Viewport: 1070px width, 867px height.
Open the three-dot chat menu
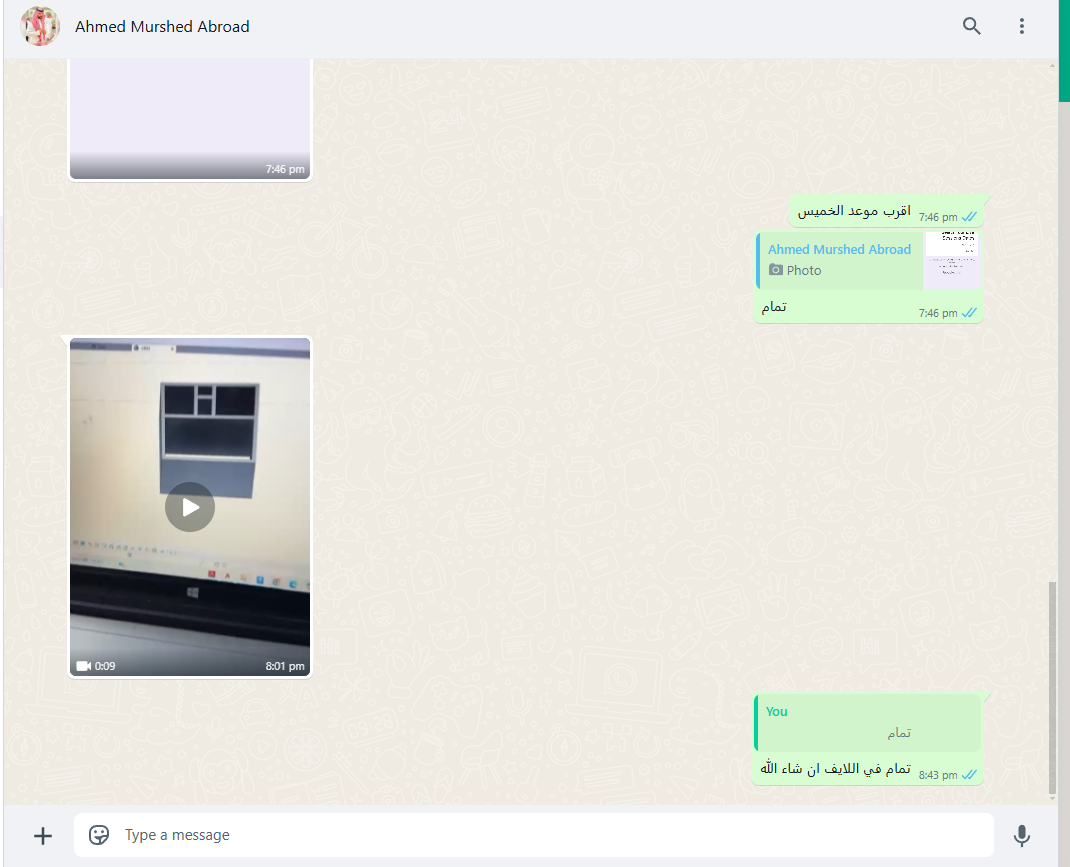click(1022, 27)
